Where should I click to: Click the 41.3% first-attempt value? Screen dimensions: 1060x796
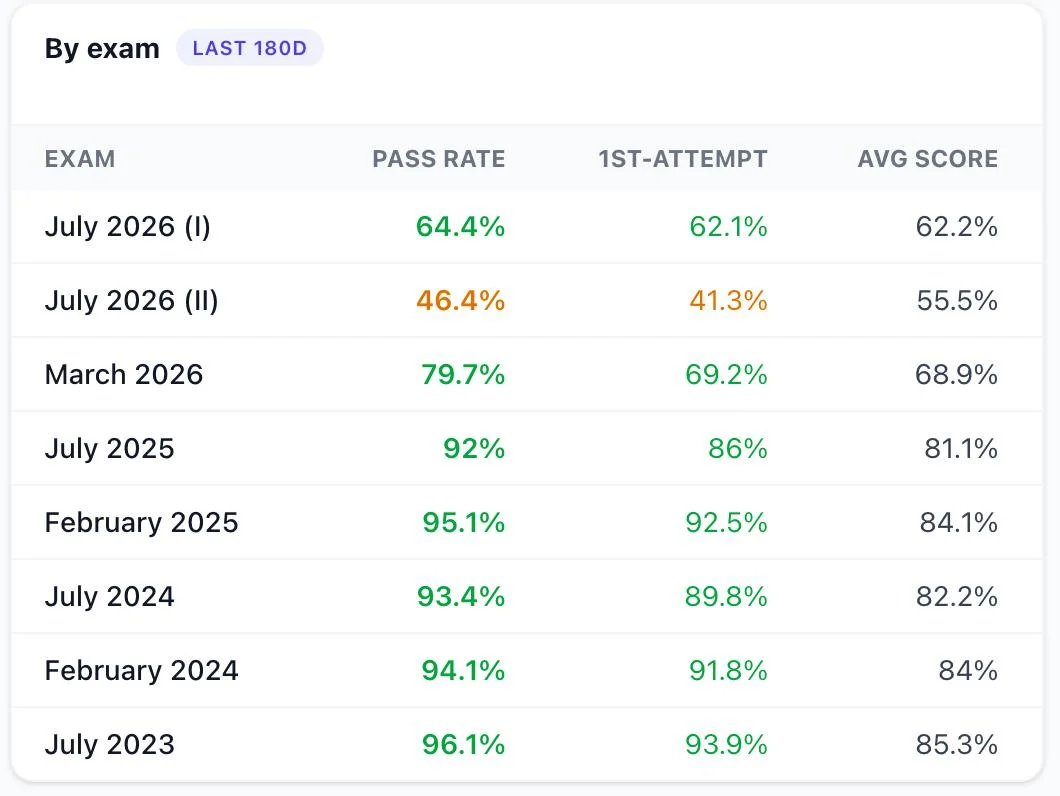(728, 300)
